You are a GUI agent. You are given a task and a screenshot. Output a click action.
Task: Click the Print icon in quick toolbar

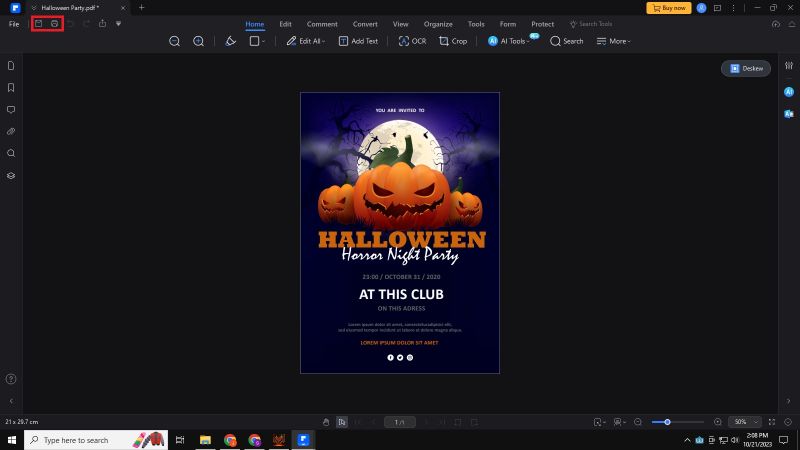(55, 23)
